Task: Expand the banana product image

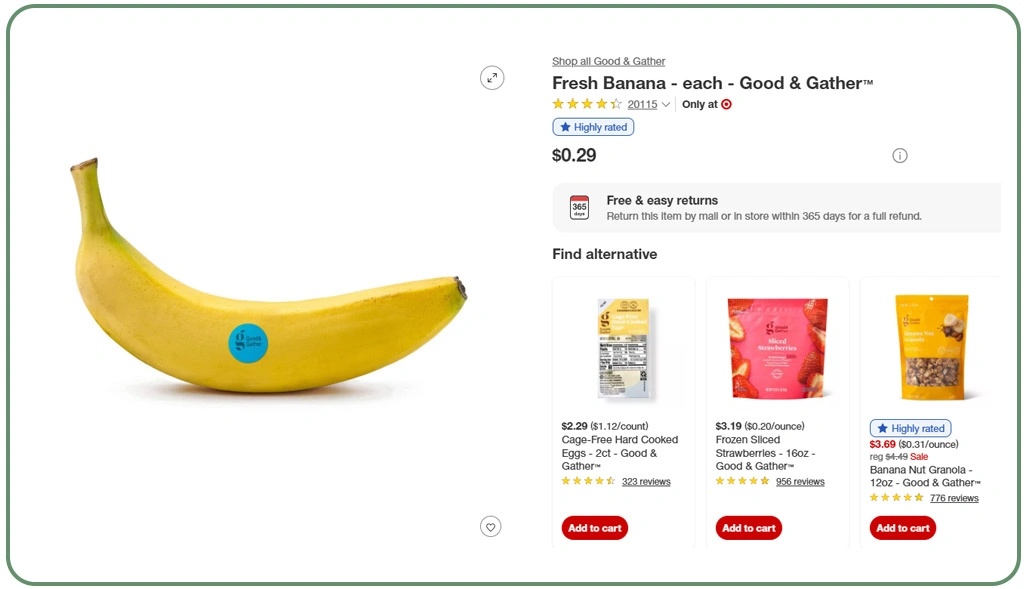Action: point(492,77)
